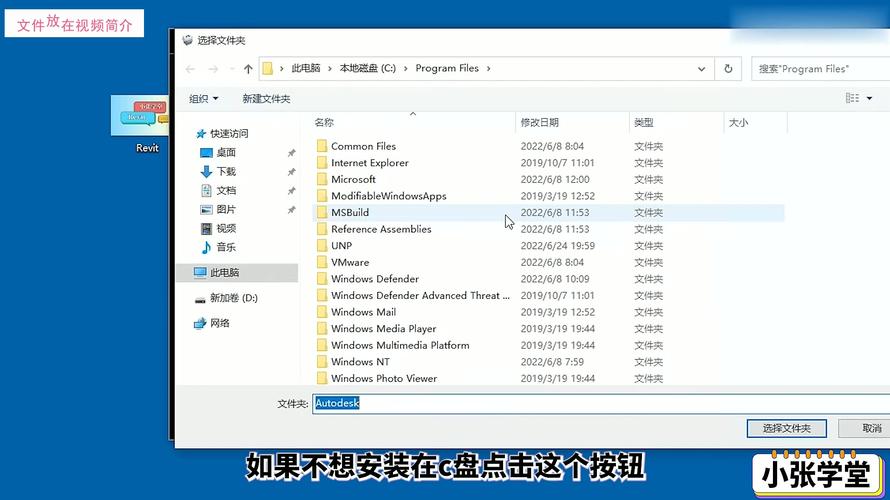Click the 此电脑 breadcrumb segment
Screen dimensions: 890x500
click(306, 68)
